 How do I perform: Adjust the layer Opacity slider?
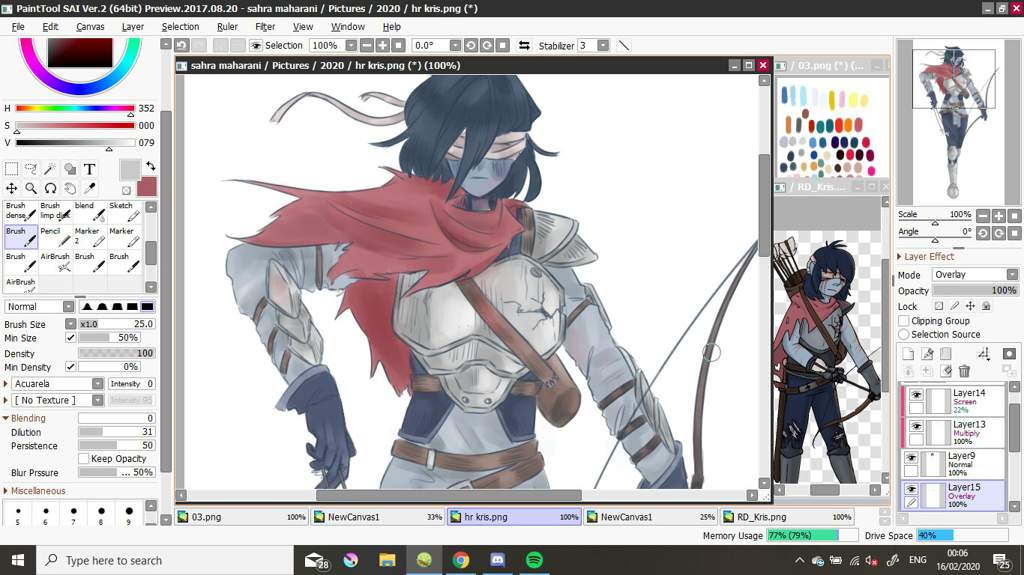tap(975, 290)
